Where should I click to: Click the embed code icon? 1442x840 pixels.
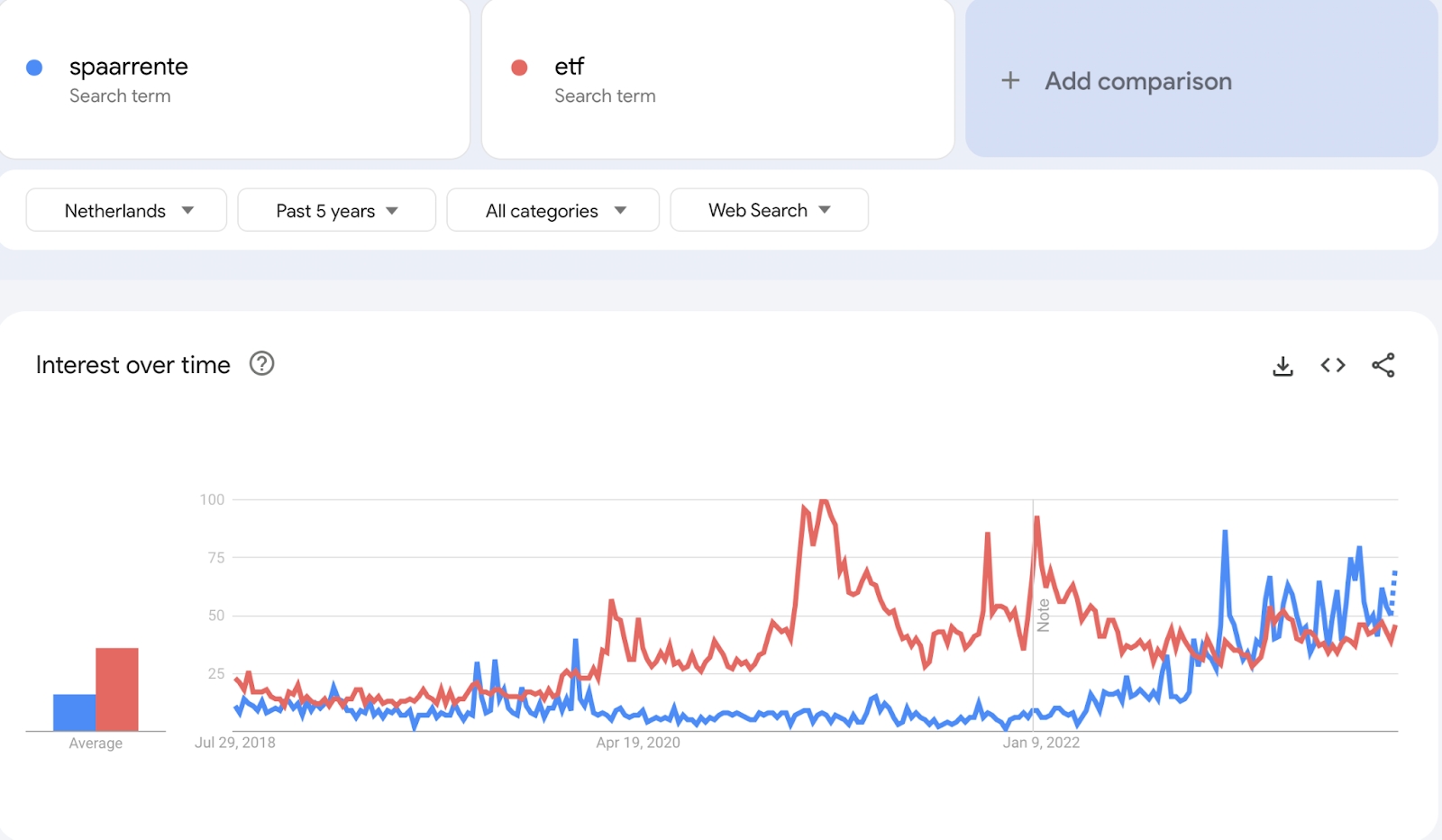tap(1333, 365)
